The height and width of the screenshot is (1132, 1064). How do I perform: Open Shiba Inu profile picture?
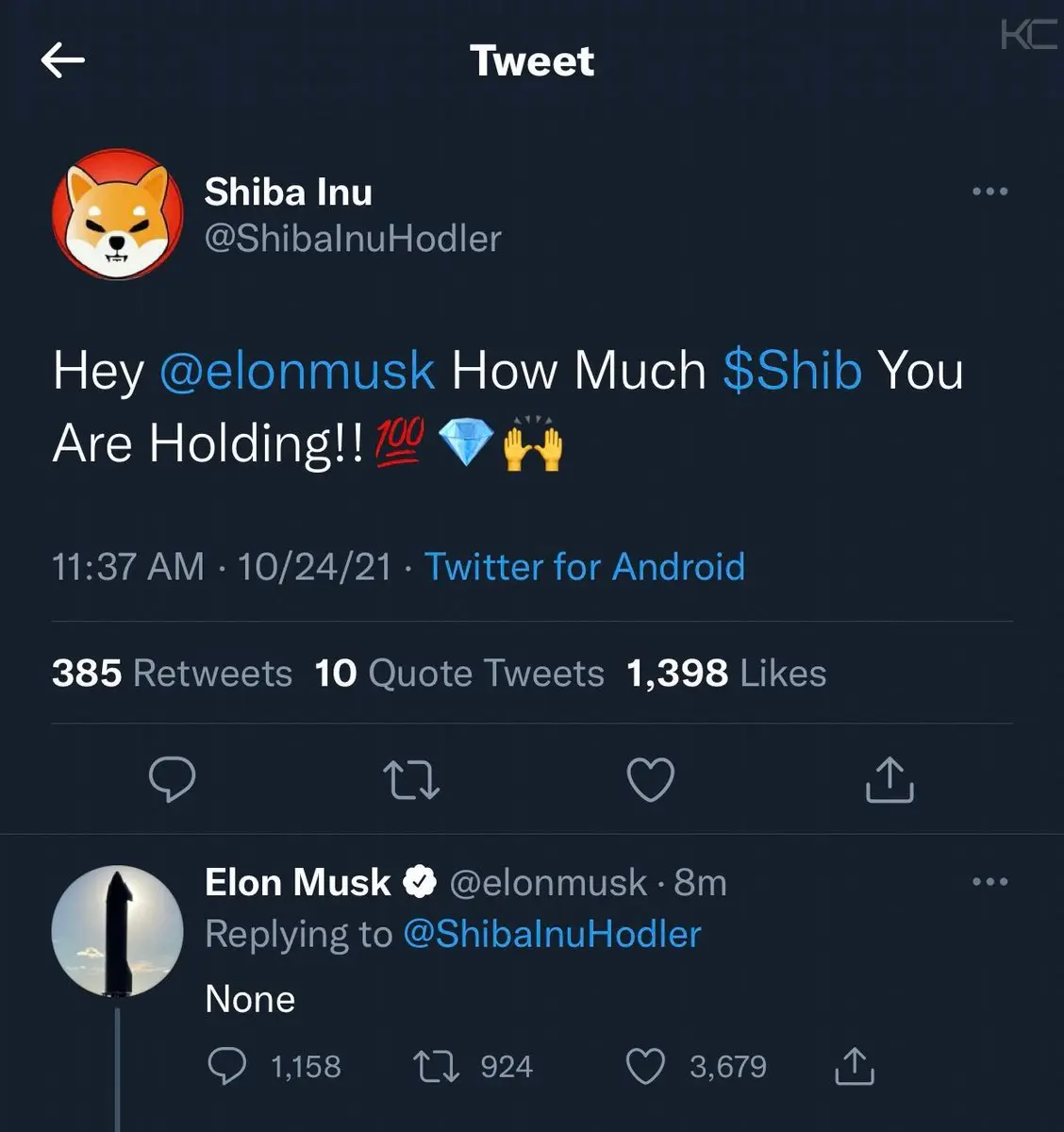[x=117, y=213]
